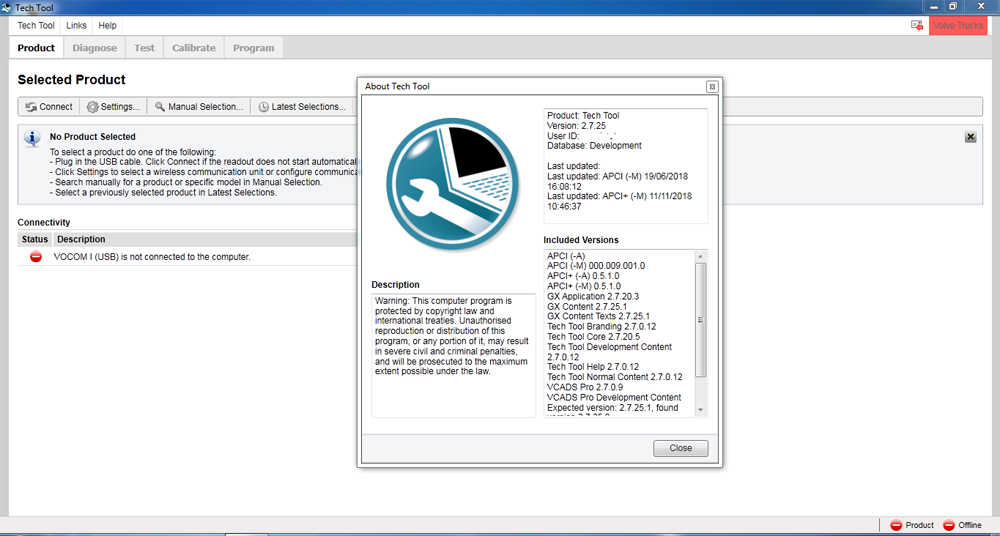Click the 'Product: Tech Tool' line
Viewport: 1000px width, 536px height.
tap(583, 115)
